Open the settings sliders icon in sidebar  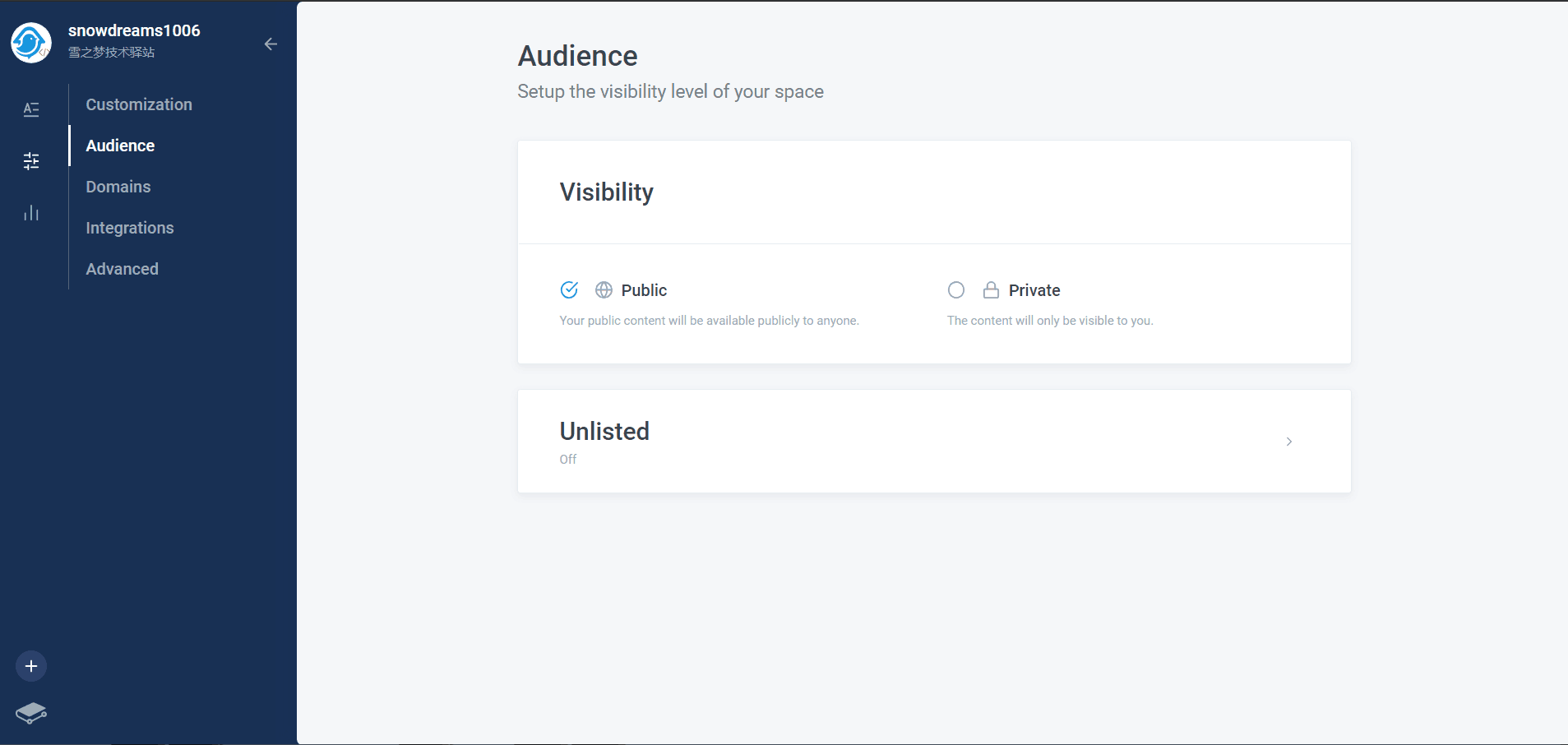[30, 161]
